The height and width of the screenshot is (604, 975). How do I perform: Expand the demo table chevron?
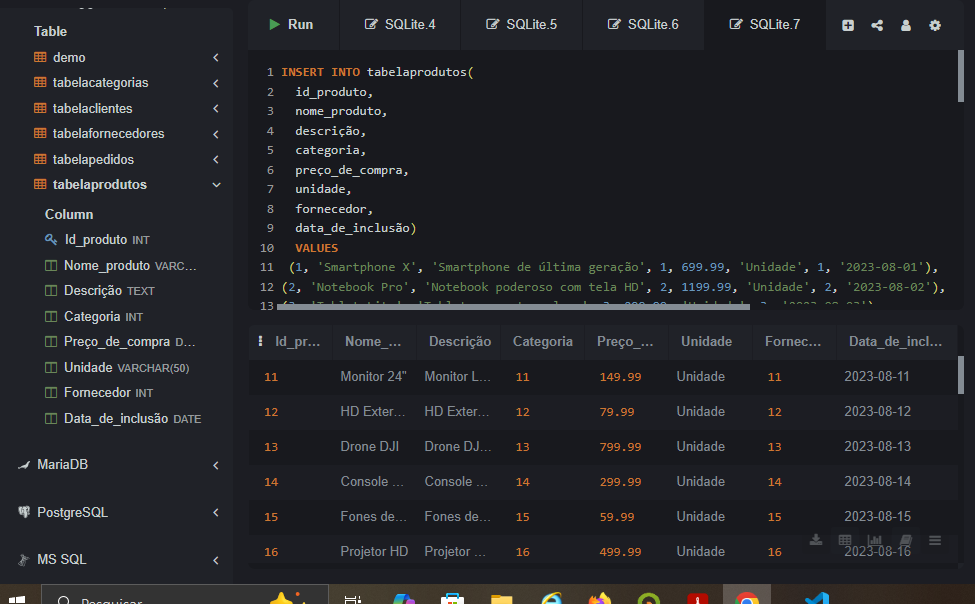pos(216,57)
